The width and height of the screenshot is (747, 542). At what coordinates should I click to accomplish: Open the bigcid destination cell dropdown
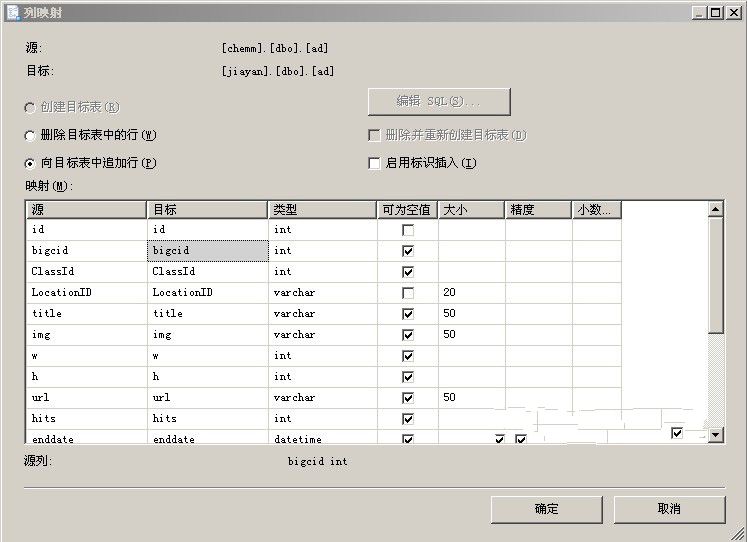click(x=207, y=251)
